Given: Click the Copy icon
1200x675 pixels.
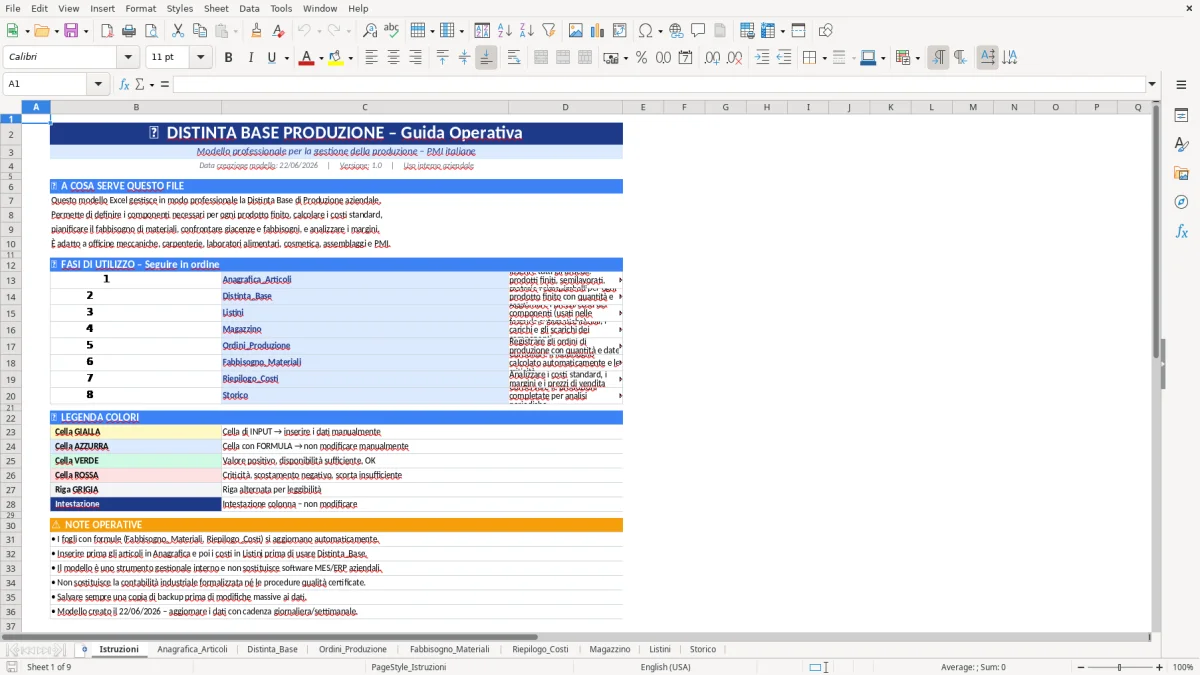Looking at the screenshot, I should (x=200, y=31).
